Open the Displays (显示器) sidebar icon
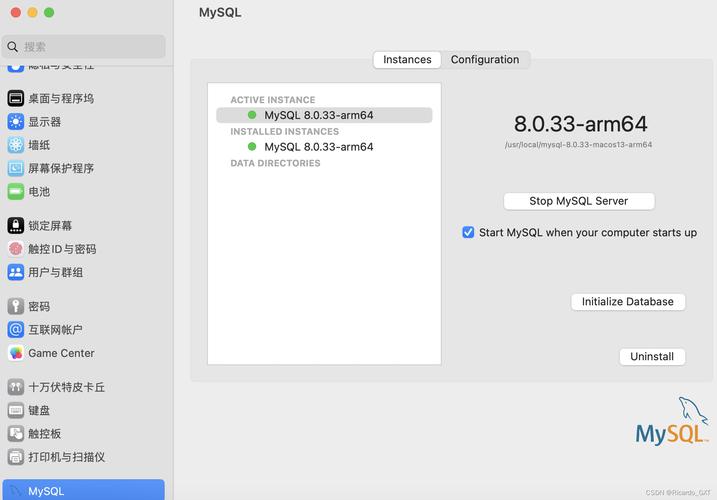Image resolution: width=717 pixels, height=500 pixels. 16,122
